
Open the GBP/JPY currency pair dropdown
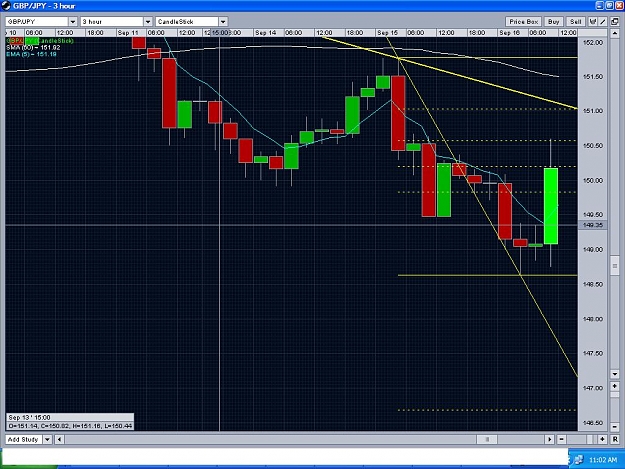coord(73,22)
